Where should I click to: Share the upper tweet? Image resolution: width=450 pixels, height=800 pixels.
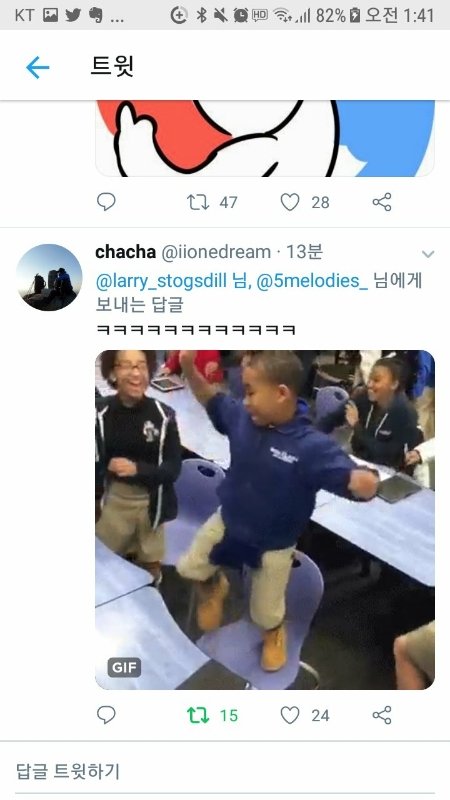(x=382, y=202)
